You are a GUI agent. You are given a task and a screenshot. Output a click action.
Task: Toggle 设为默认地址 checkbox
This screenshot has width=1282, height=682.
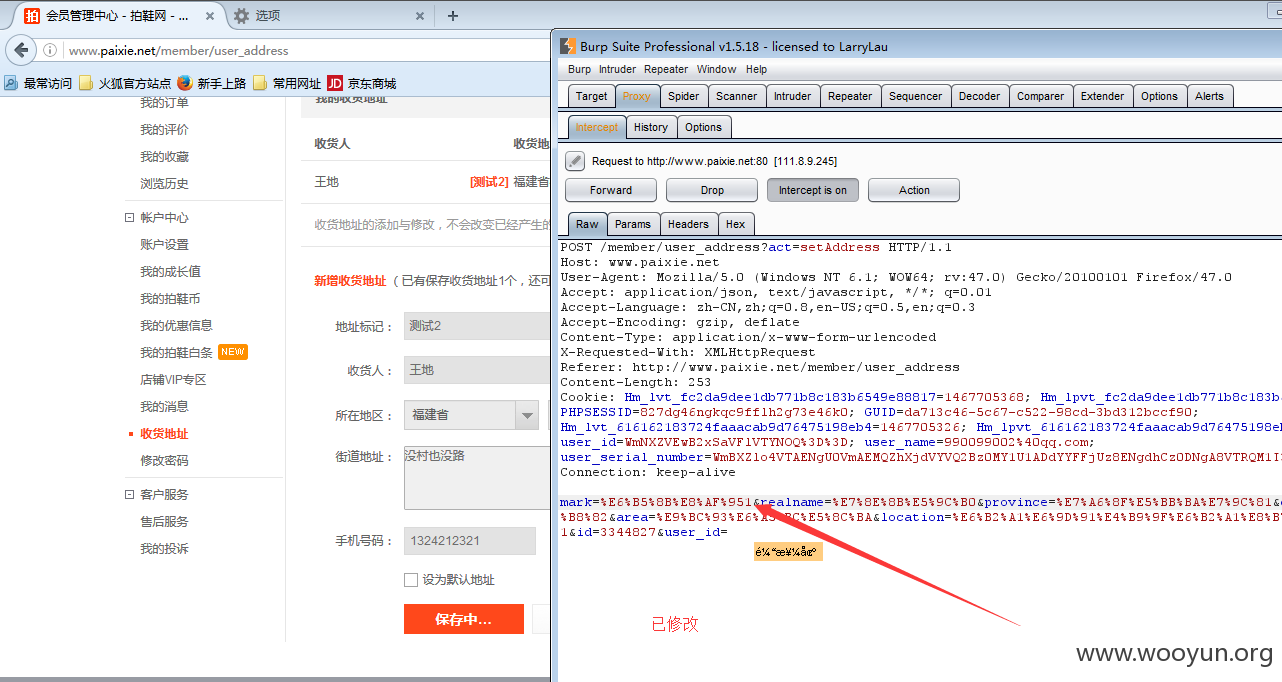click(x=411, y=579)
